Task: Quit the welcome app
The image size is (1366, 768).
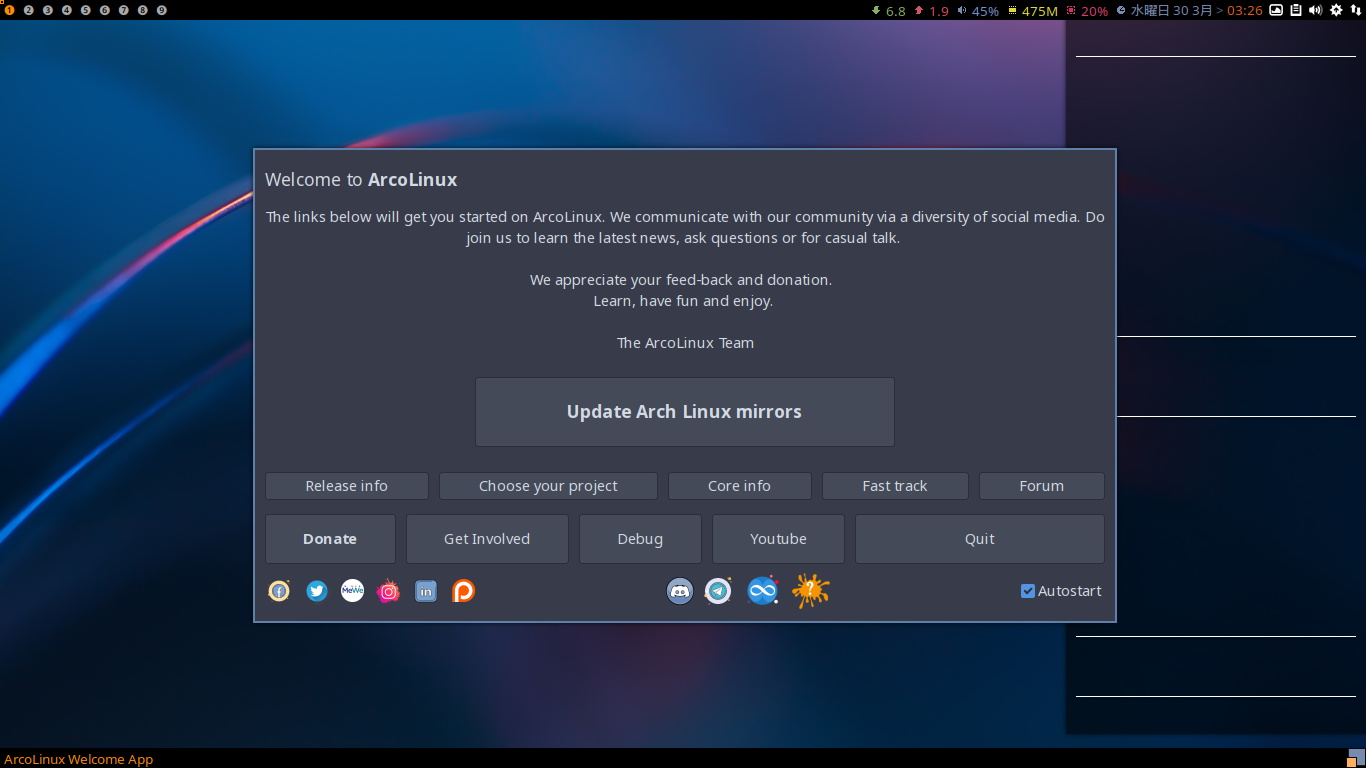Action: 980,539
